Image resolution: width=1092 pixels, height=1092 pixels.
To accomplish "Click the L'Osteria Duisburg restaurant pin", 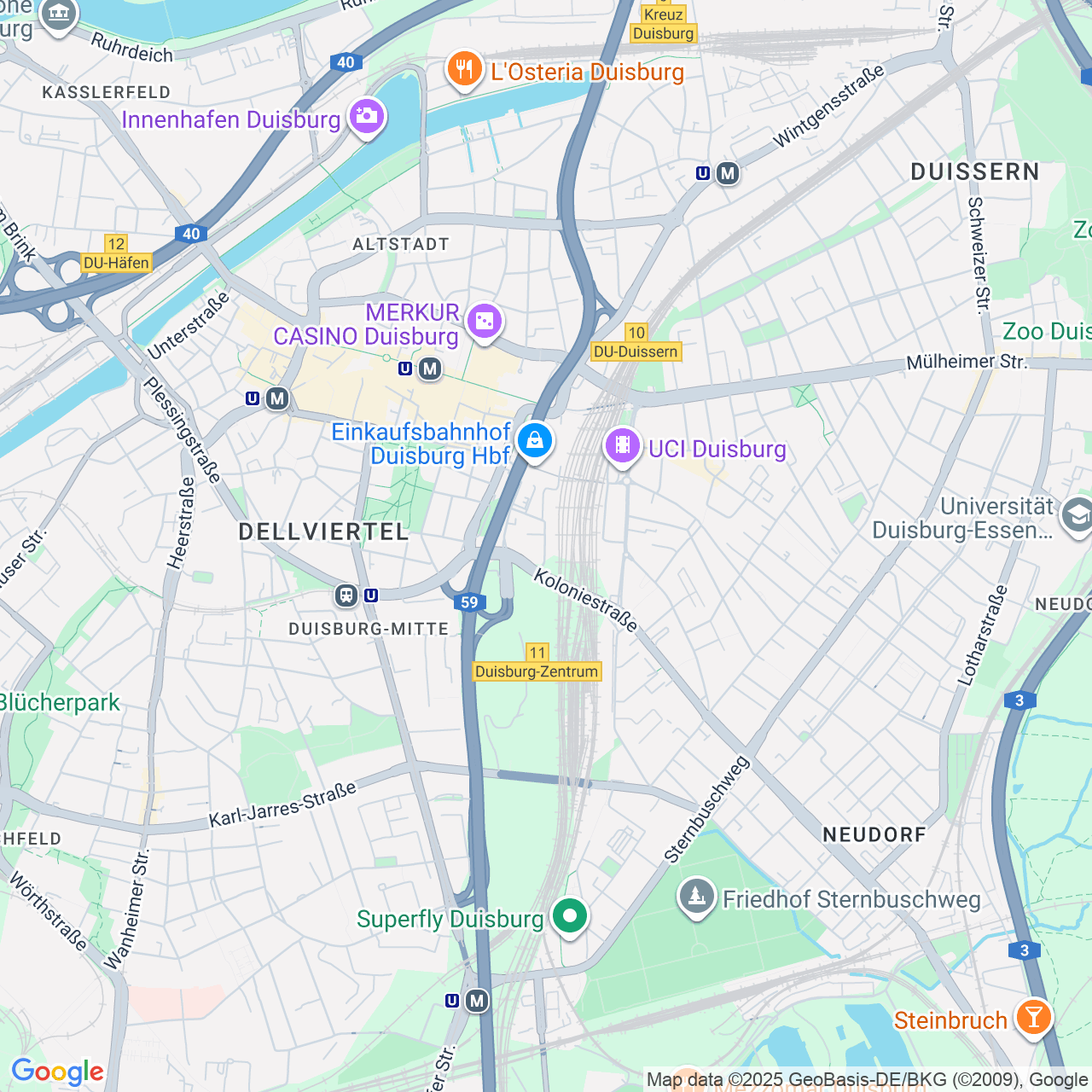I will coord(464,70).
